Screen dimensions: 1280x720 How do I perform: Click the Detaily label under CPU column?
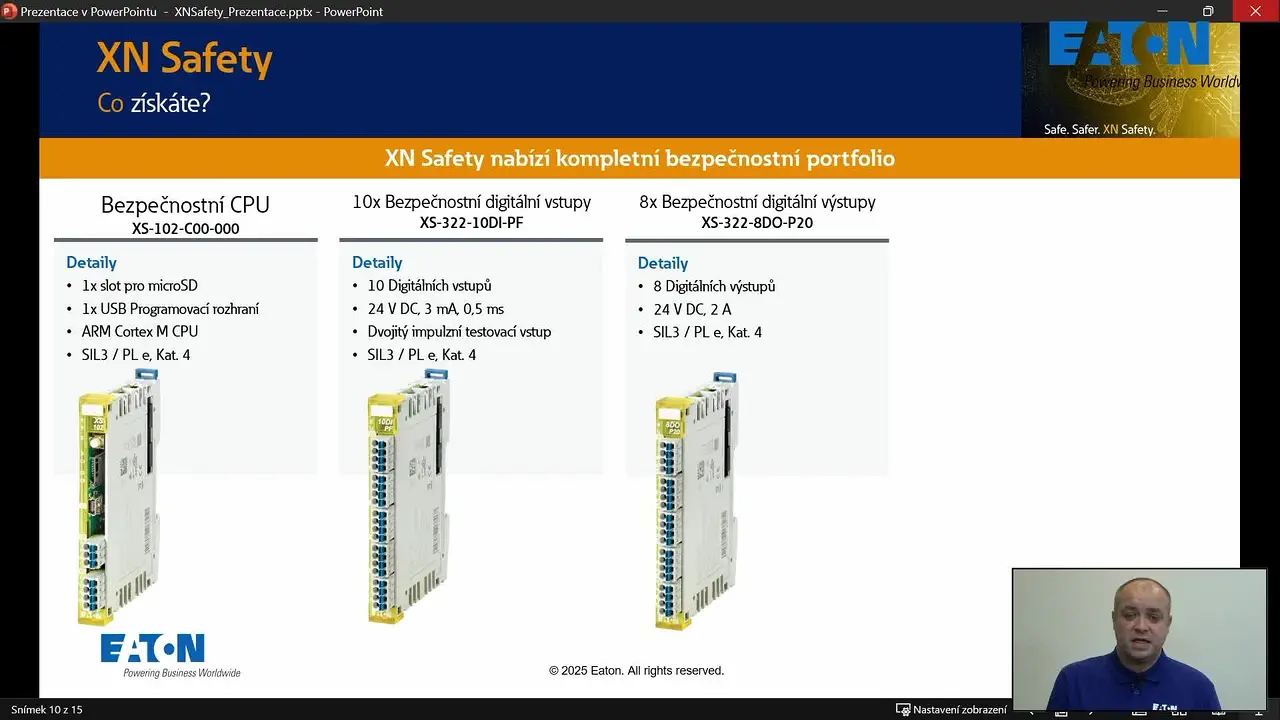[91, 263]
